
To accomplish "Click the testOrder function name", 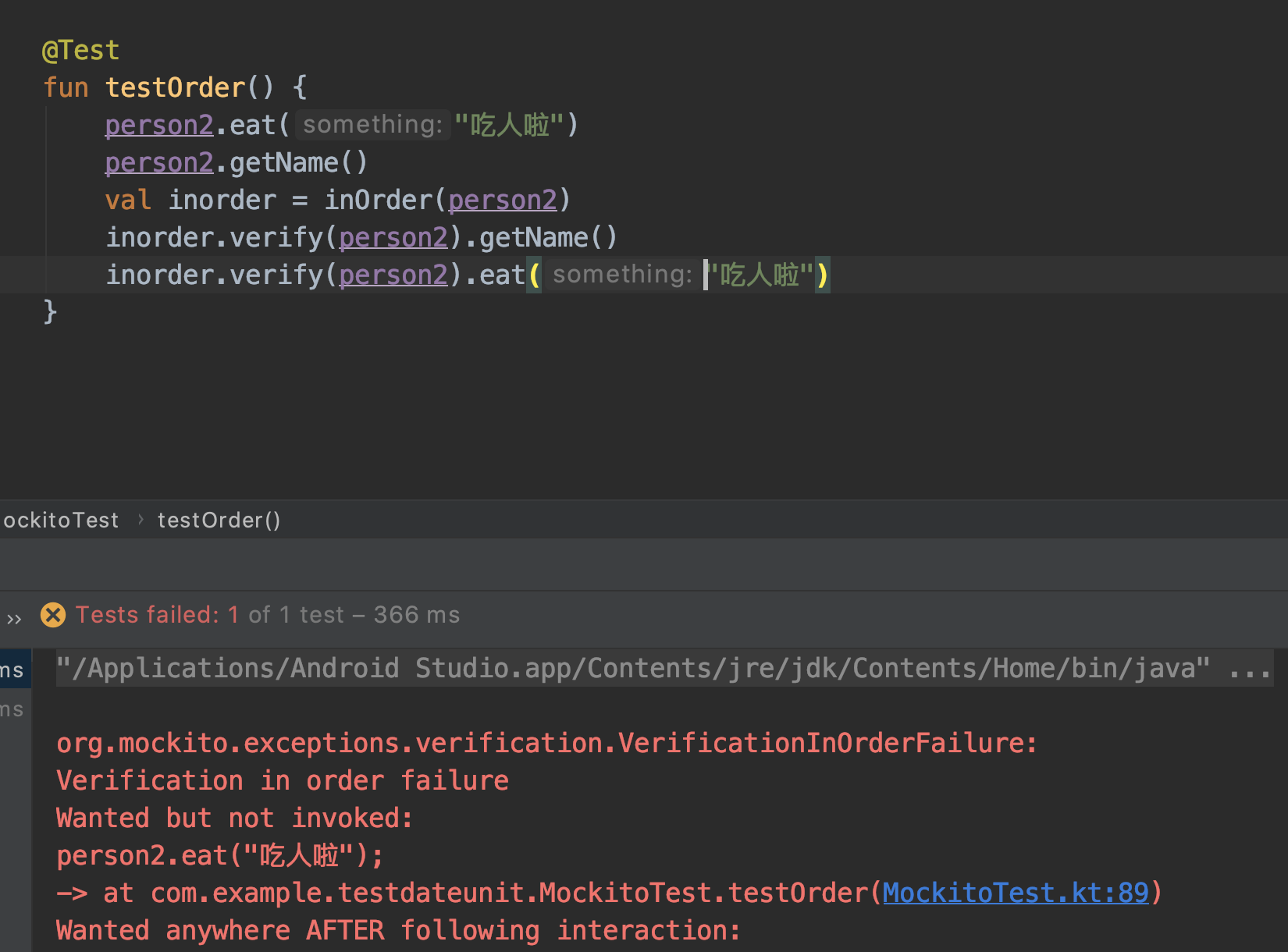I will pyautogui.click(x=176, y=87).
